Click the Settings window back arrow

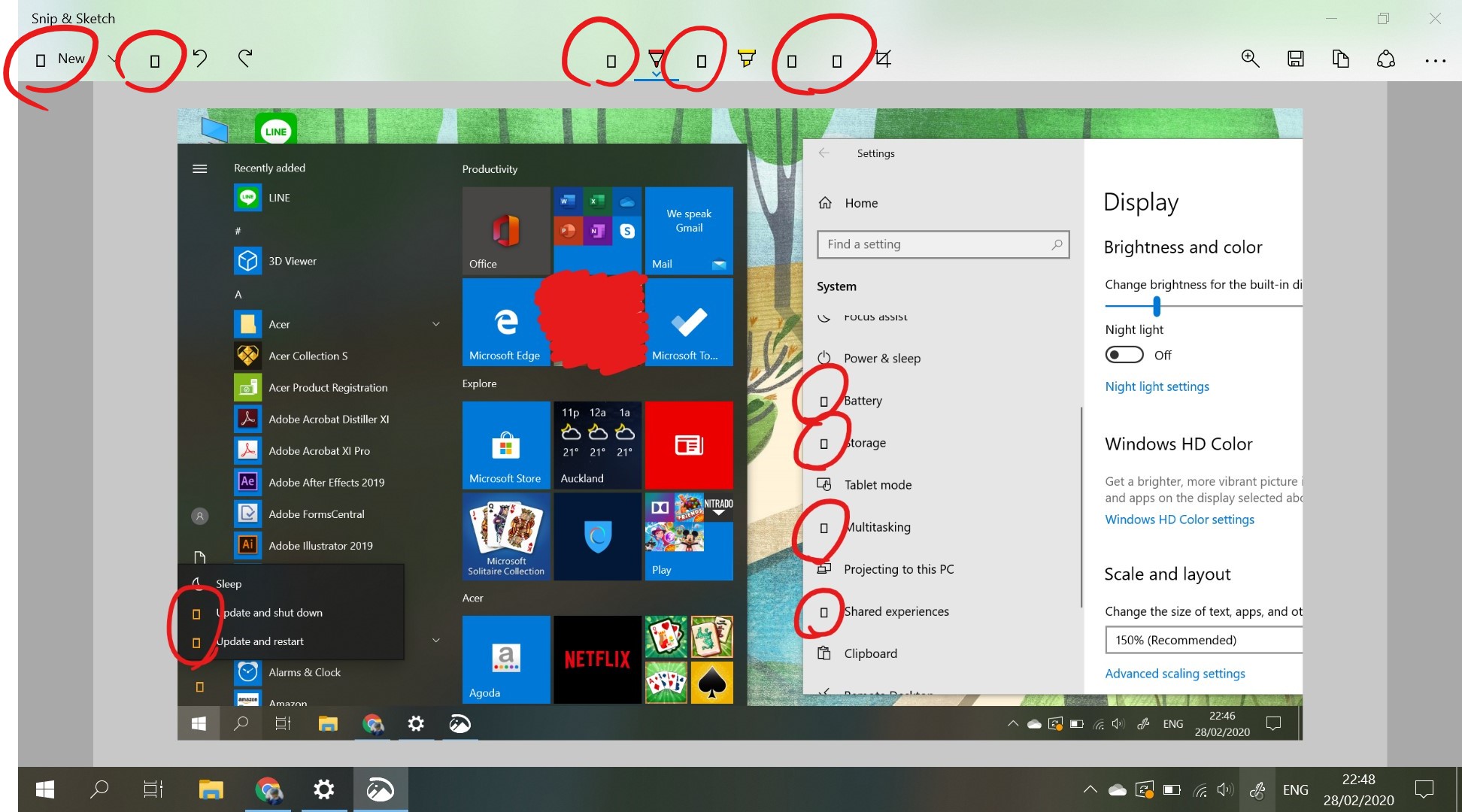tap(824, 153)
